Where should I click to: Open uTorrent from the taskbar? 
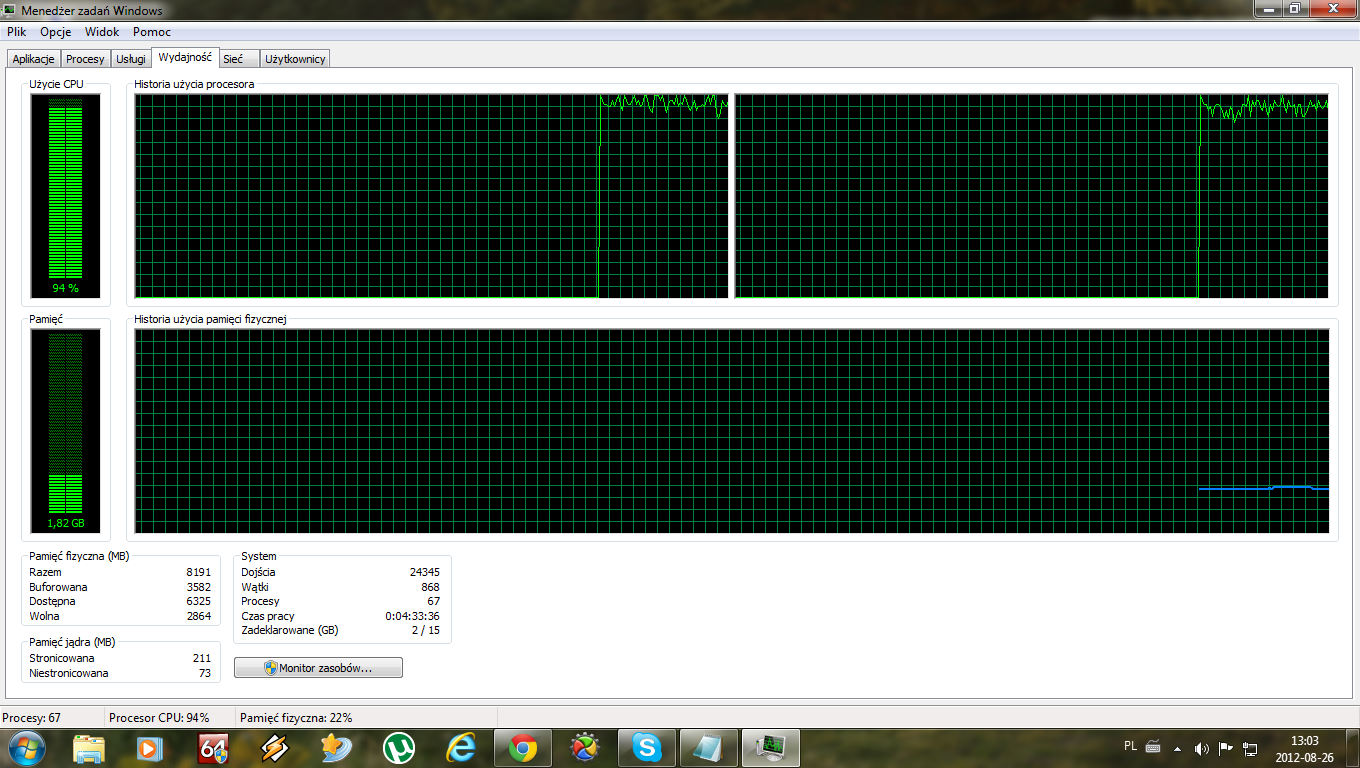click(x=399, y=748)
